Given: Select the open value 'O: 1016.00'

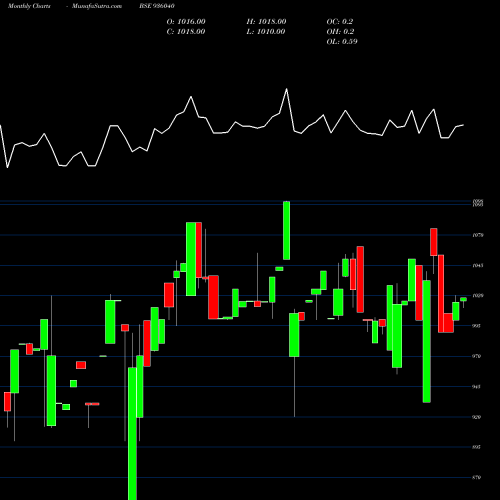Looking at the screenshot, I should click(186, 22).
